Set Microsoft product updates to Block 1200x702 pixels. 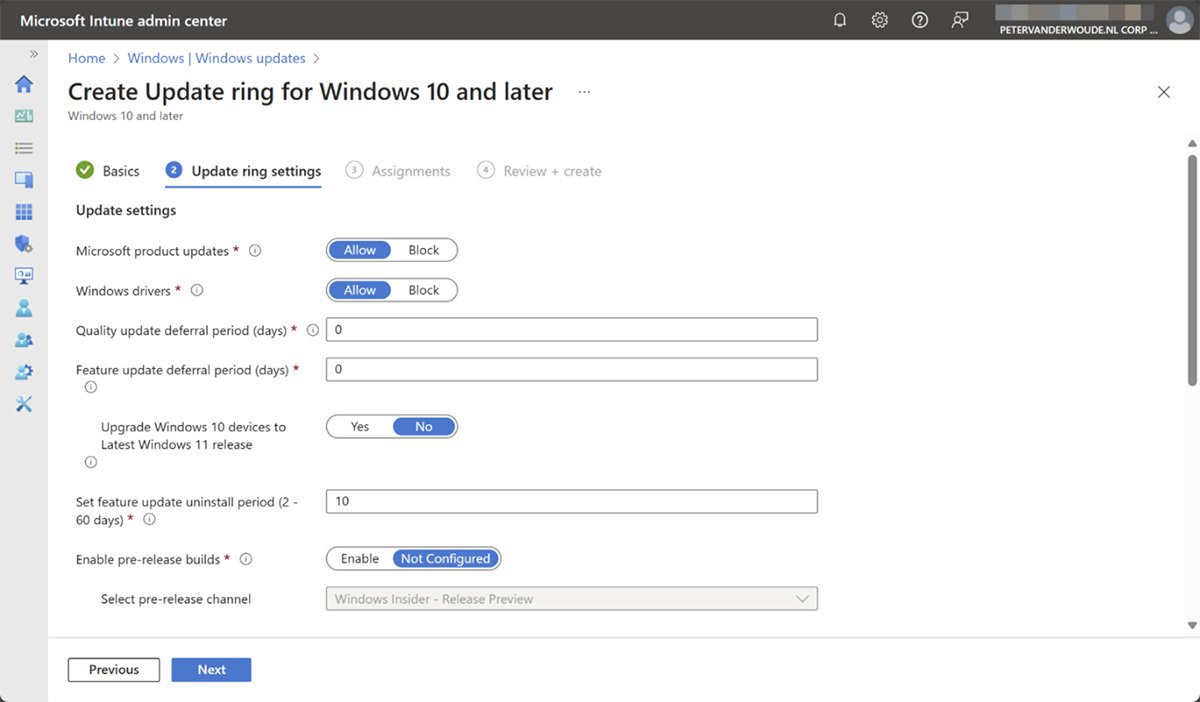[424, 250]
